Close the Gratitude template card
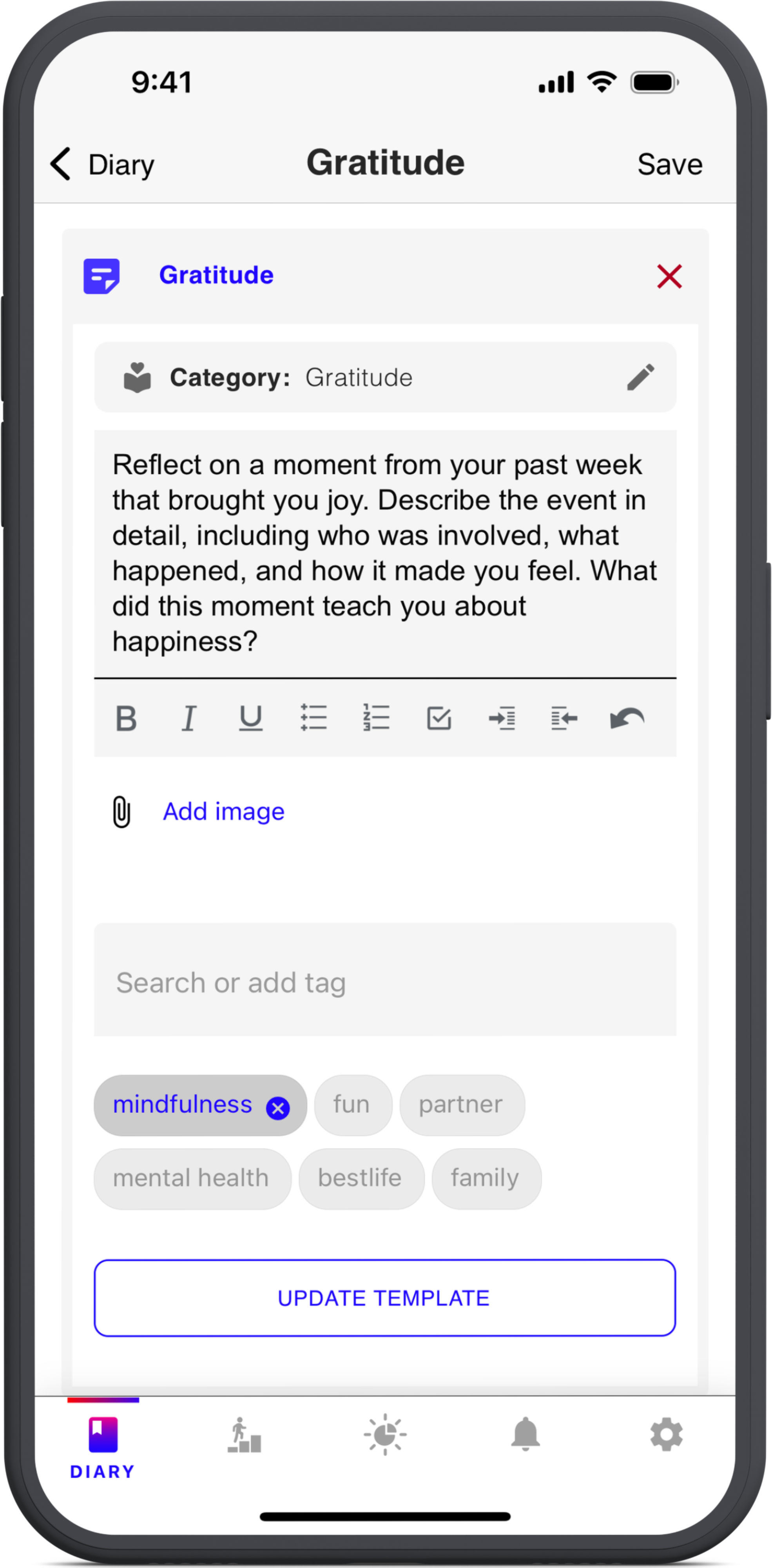Image resolution: width=772 pixels, height=1568 pixels. tap(668, 276)
